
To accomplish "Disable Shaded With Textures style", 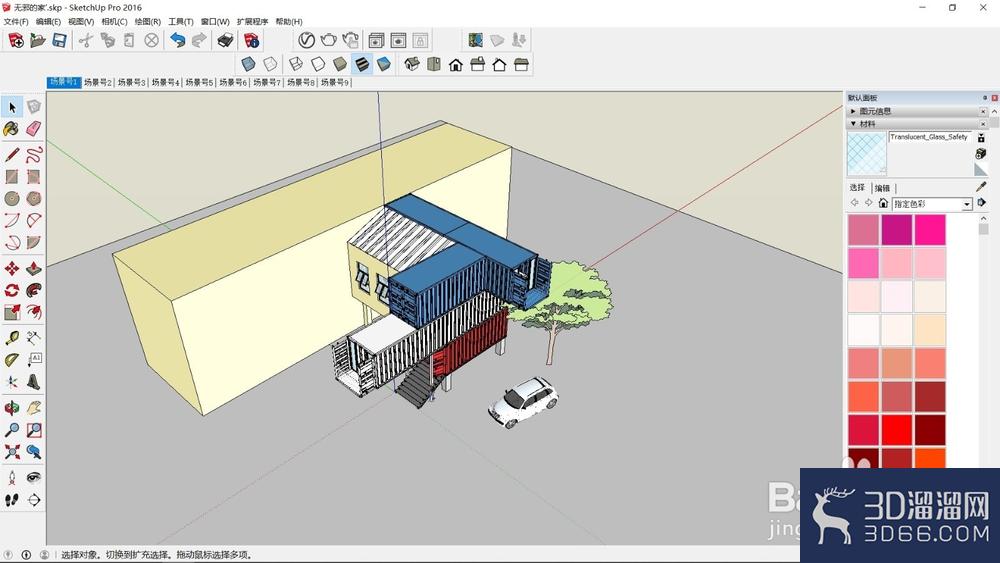I will pyautogui.click(x=362, y=64).
